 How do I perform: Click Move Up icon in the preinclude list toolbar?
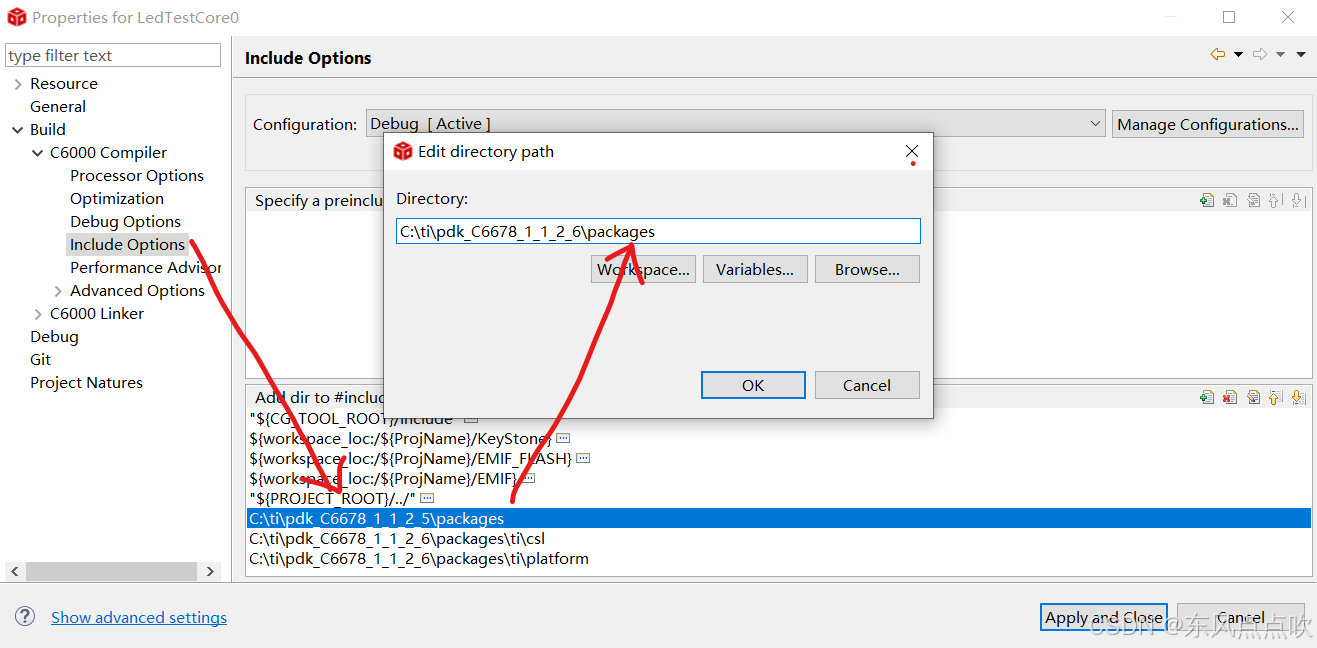coord(1275,200)
